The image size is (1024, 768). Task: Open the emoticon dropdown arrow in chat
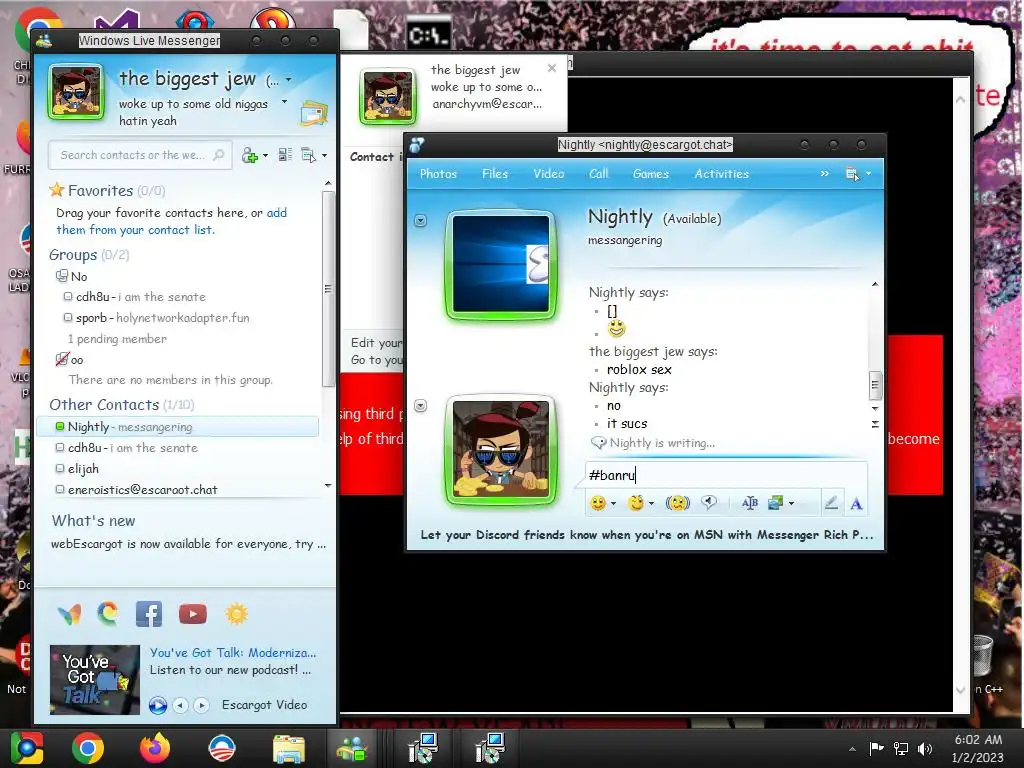click(613, 504)
